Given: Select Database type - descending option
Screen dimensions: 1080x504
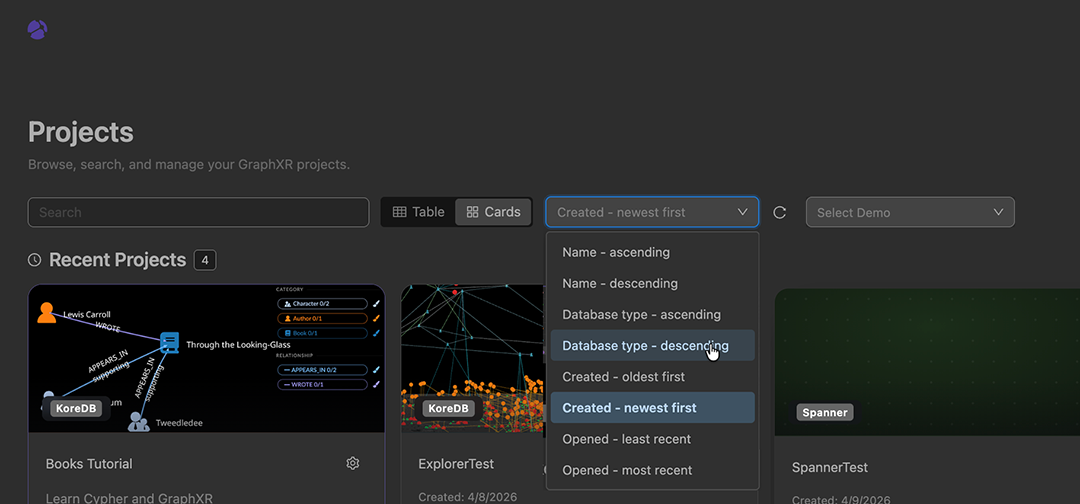Looking at the screenshot, I should point(652,345).
